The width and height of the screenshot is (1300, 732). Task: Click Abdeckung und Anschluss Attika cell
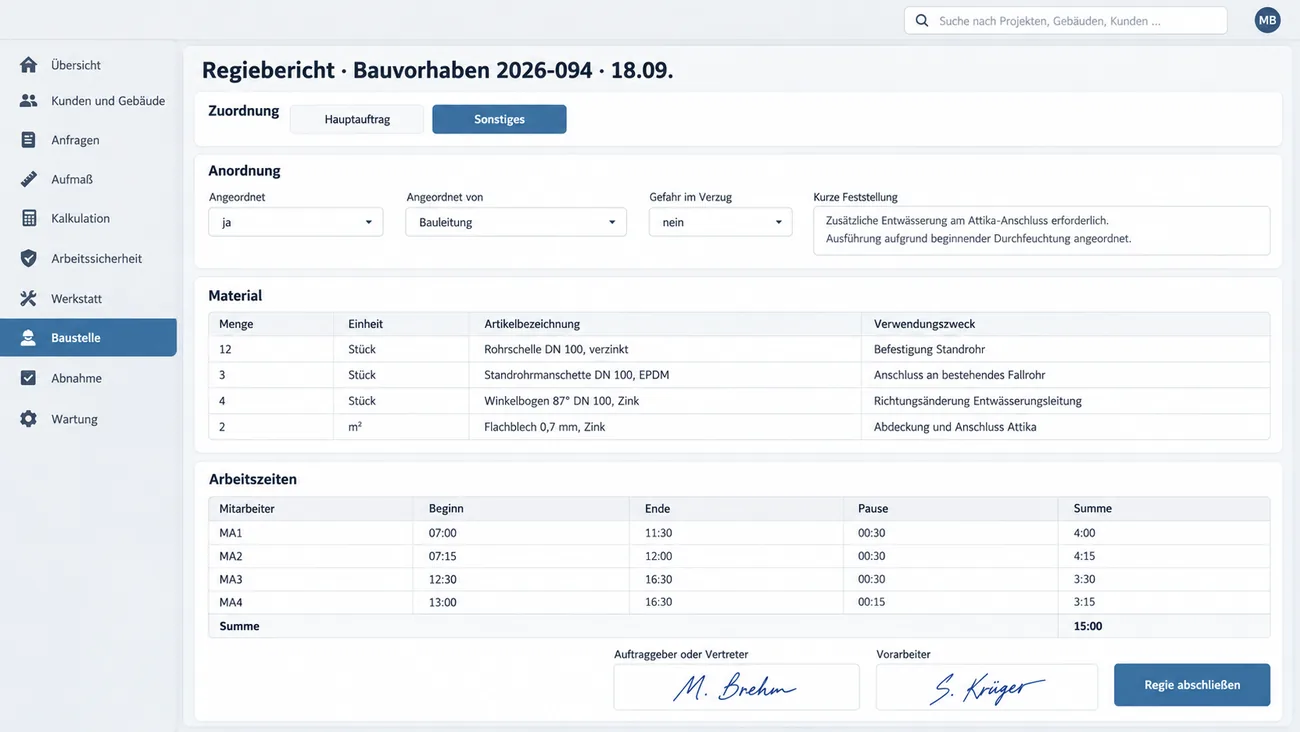tap(1066, 427)
